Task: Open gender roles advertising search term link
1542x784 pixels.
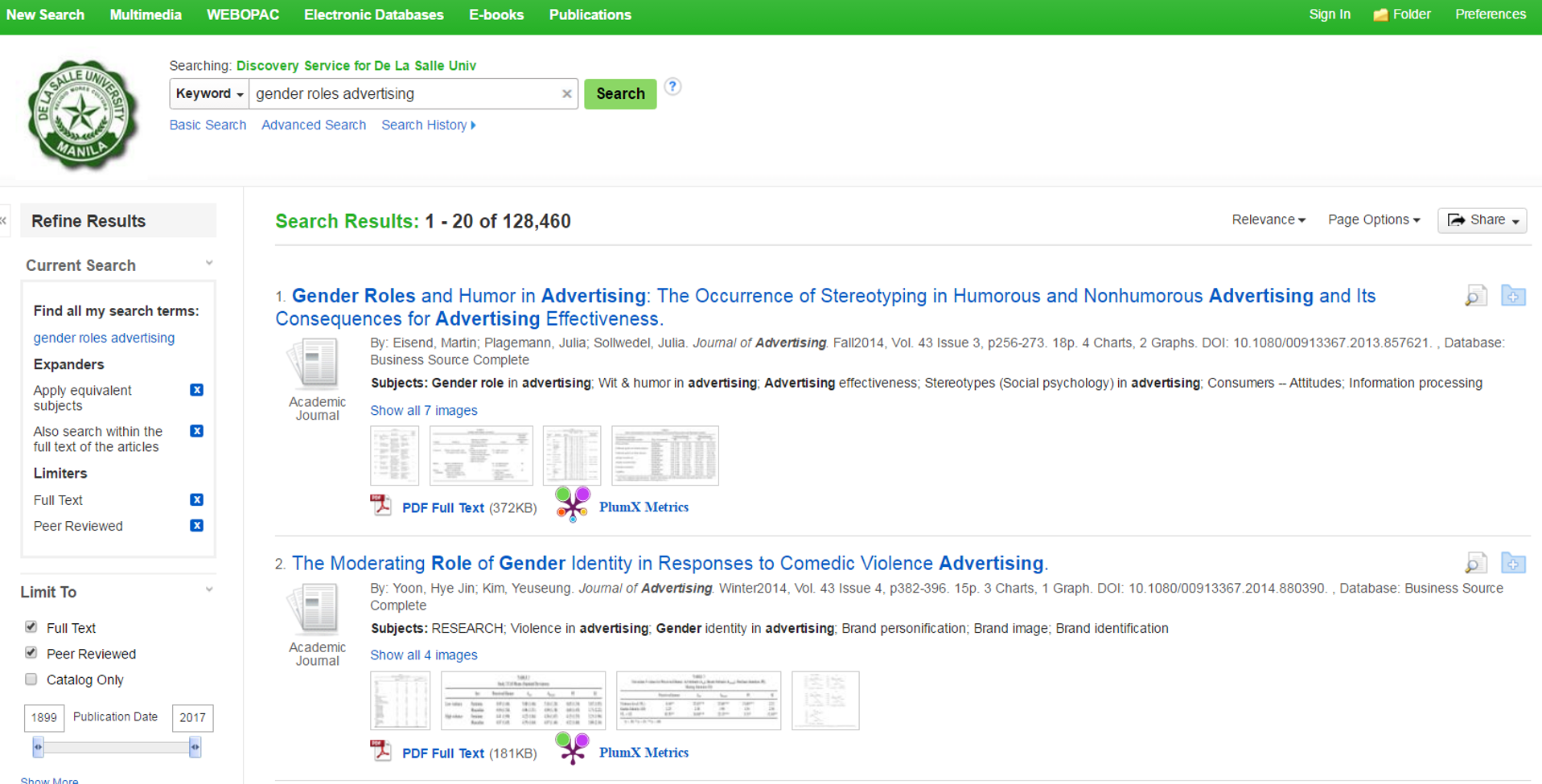Action: [104, 338]
